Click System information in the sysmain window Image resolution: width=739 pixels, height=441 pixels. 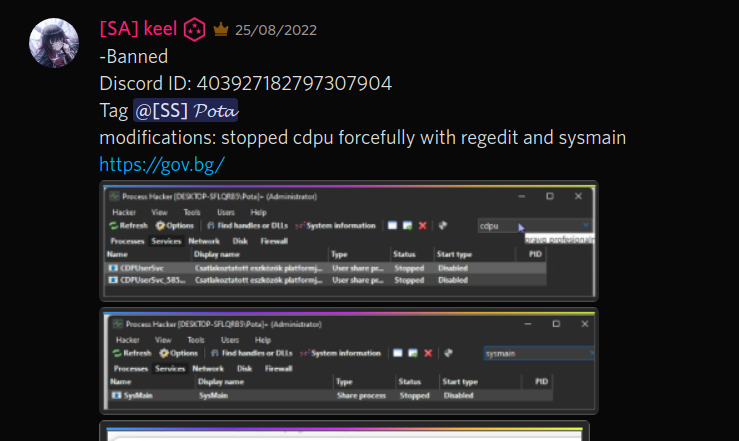(x=340, y=353)
